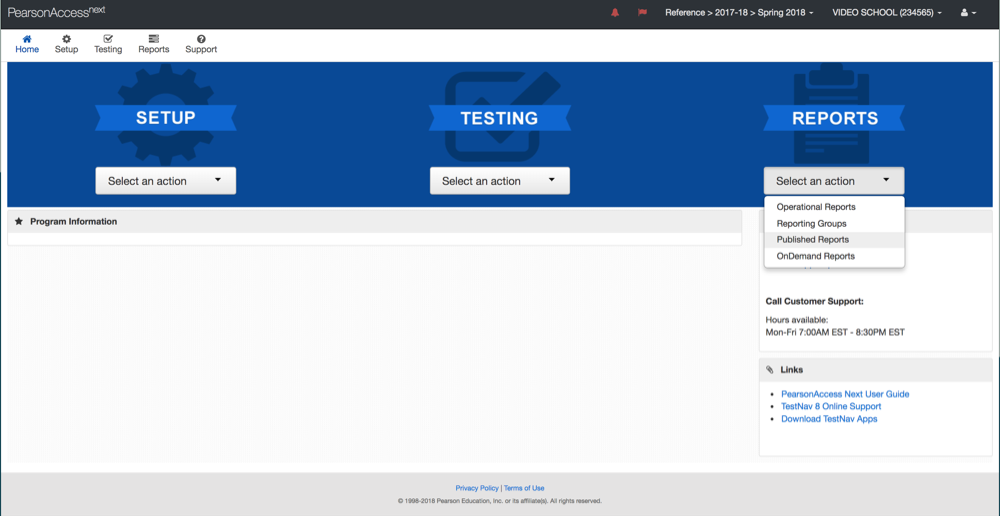Image resolution: width=1000 pixels, height=516 pixels.
Task: Click the Testing checkmark icon
Action: [x=108, y=40]
